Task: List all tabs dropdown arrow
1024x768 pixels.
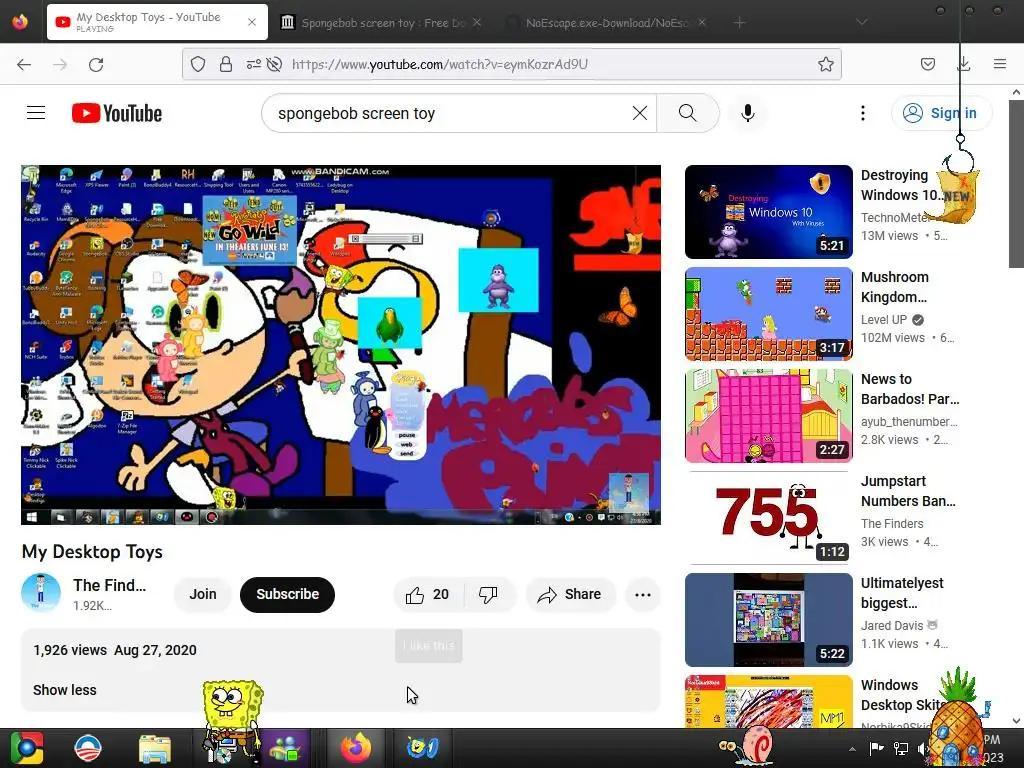Action: click(x=862, y=22)
